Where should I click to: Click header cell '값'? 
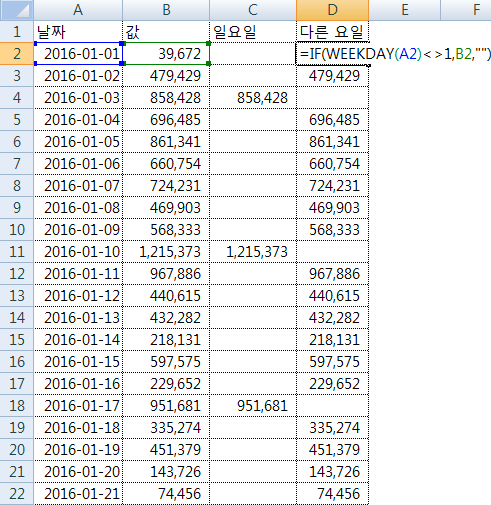[x=166, y=32]
